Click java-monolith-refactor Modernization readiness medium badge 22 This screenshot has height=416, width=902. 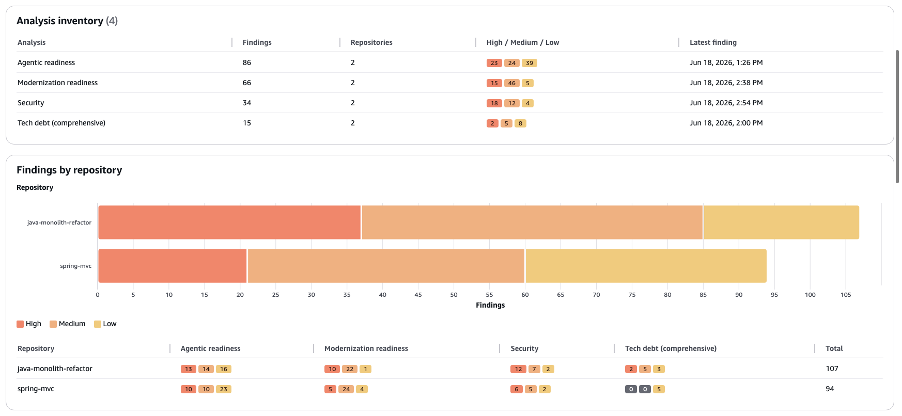pos(350,369)
